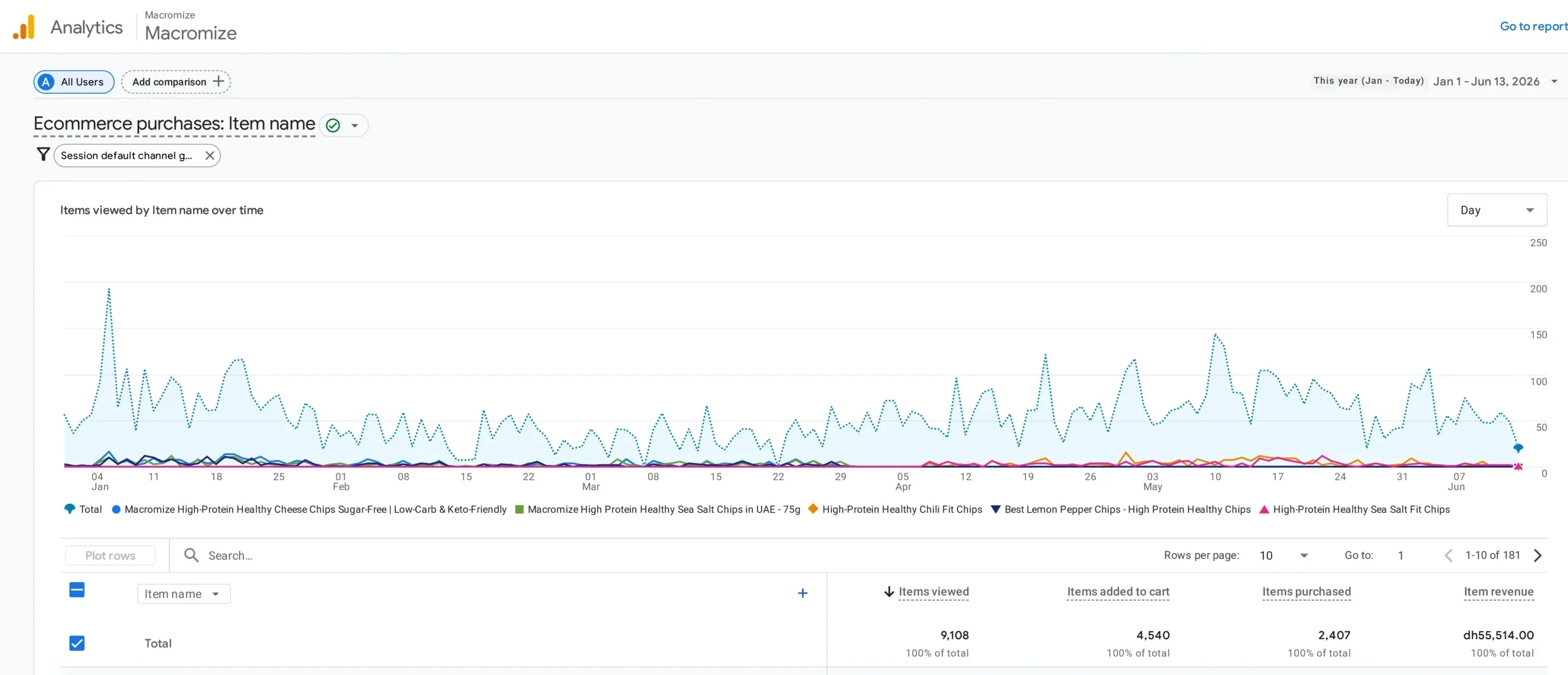Viewport: 1568px width, 675px height.
Task: Click the chart title Items viewed by Item name
Action: point(162,210)
